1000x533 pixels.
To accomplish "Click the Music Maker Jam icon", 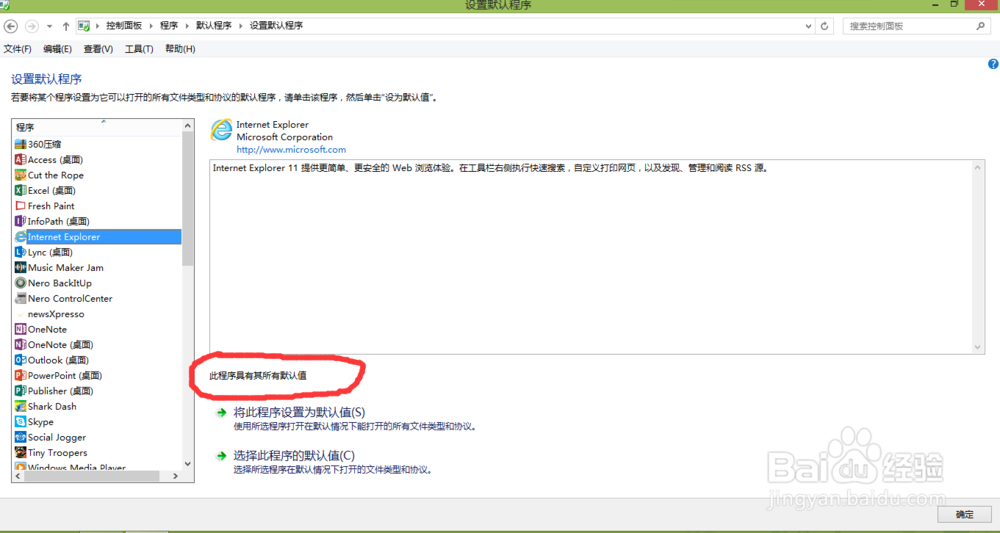I will click(20, 268).
